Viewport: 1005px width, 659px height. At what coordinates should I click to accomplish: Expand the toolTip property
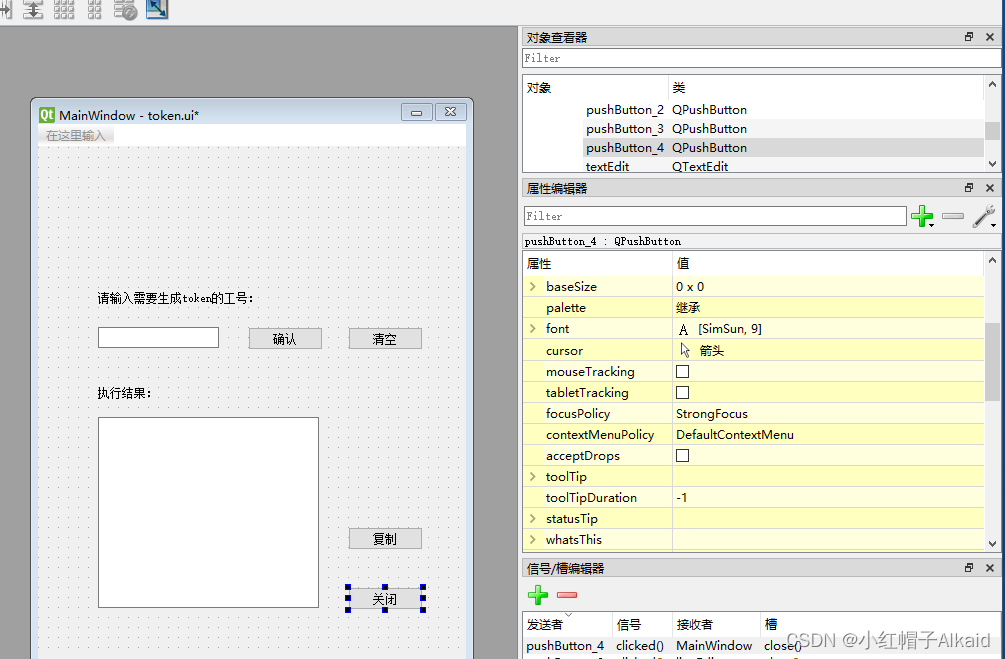point(533,477)
